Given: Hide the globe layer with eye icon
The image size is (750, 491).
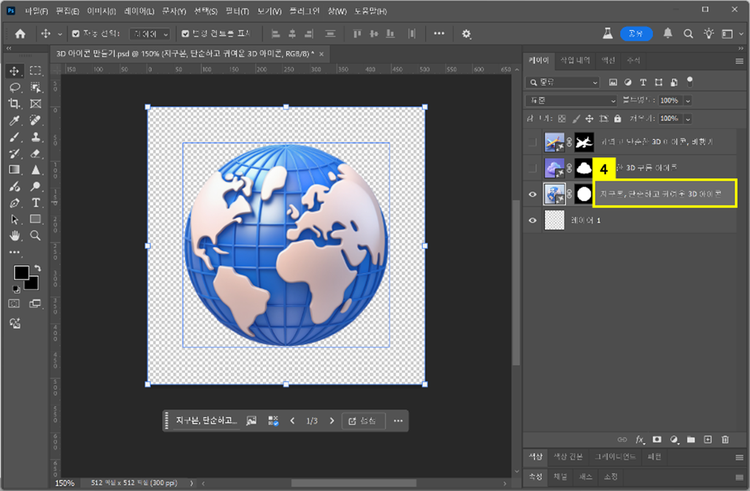Looking at the screenshot, I should click(x=532, y=193).
